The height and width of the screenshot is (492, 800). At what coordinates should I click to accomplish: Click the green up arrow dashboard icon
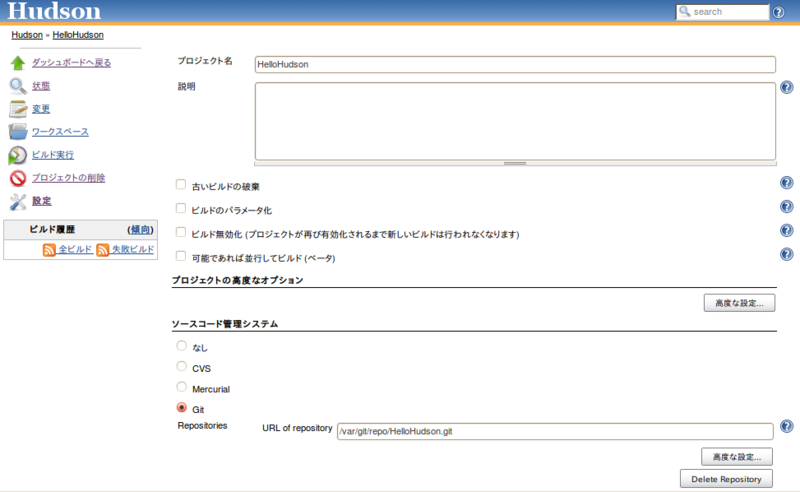[x=18, y=63]
